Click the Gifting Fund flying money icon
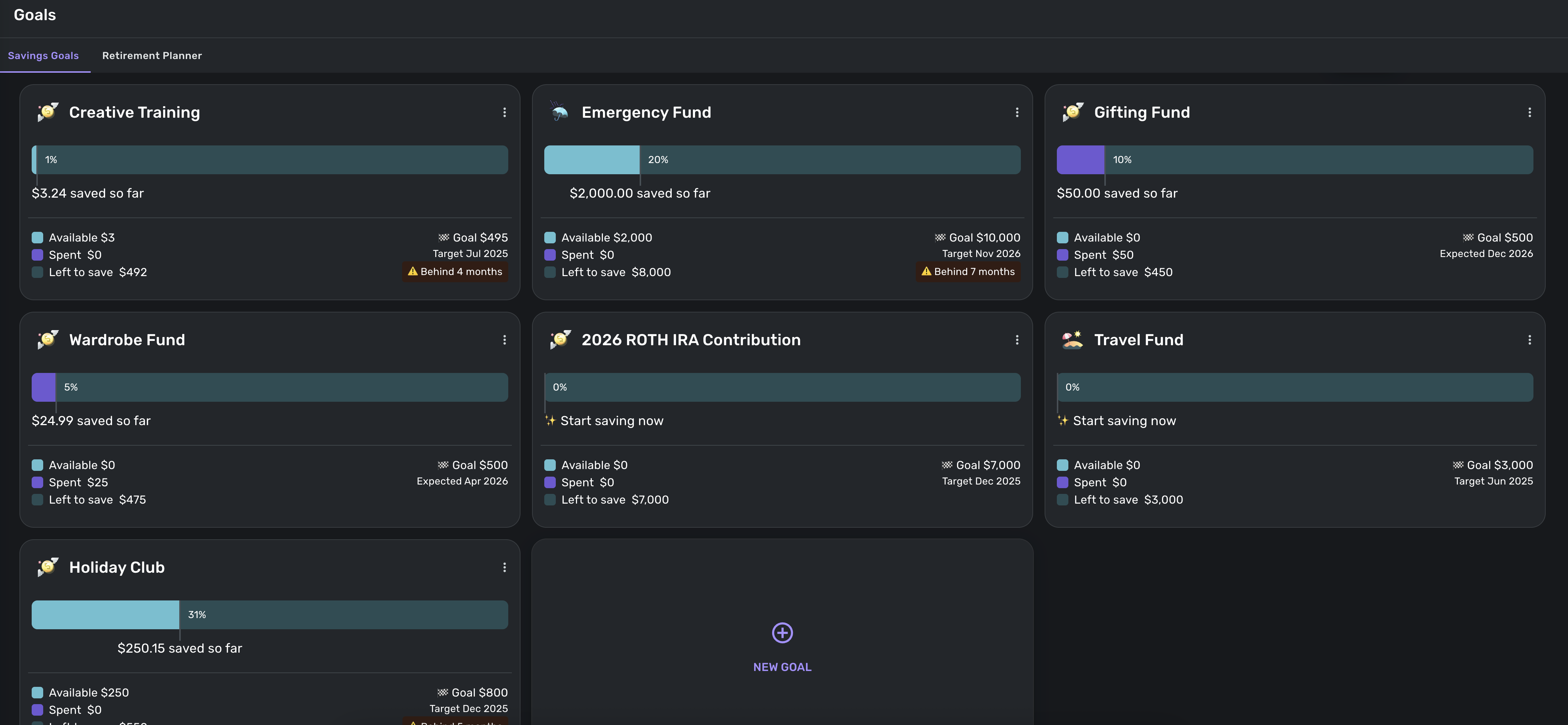 [1073, 112]
